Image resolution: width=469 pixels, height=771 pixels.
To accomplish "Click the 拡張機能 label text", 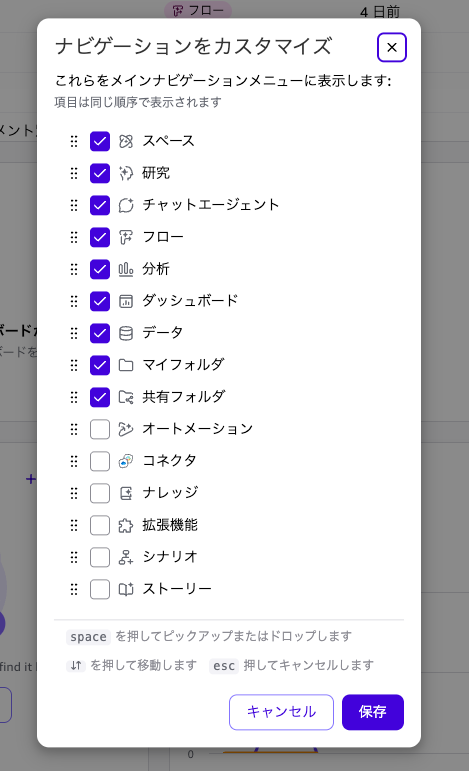I will [170, 525].
